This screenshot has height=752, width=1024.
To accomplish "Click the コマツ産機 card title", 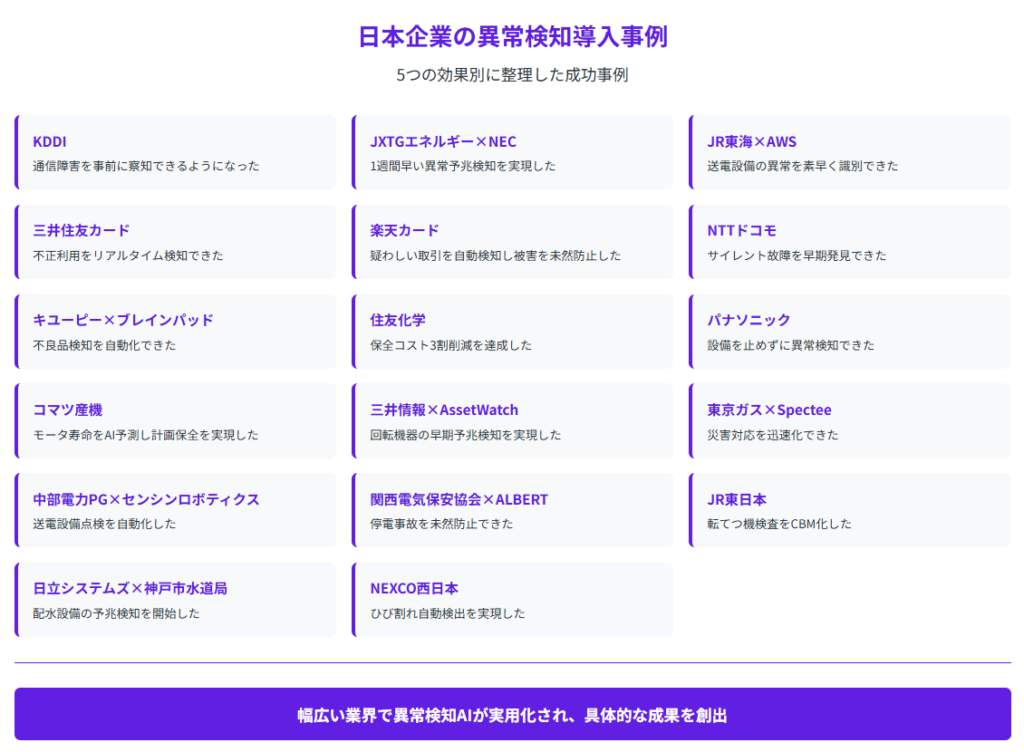I will 68,410.
